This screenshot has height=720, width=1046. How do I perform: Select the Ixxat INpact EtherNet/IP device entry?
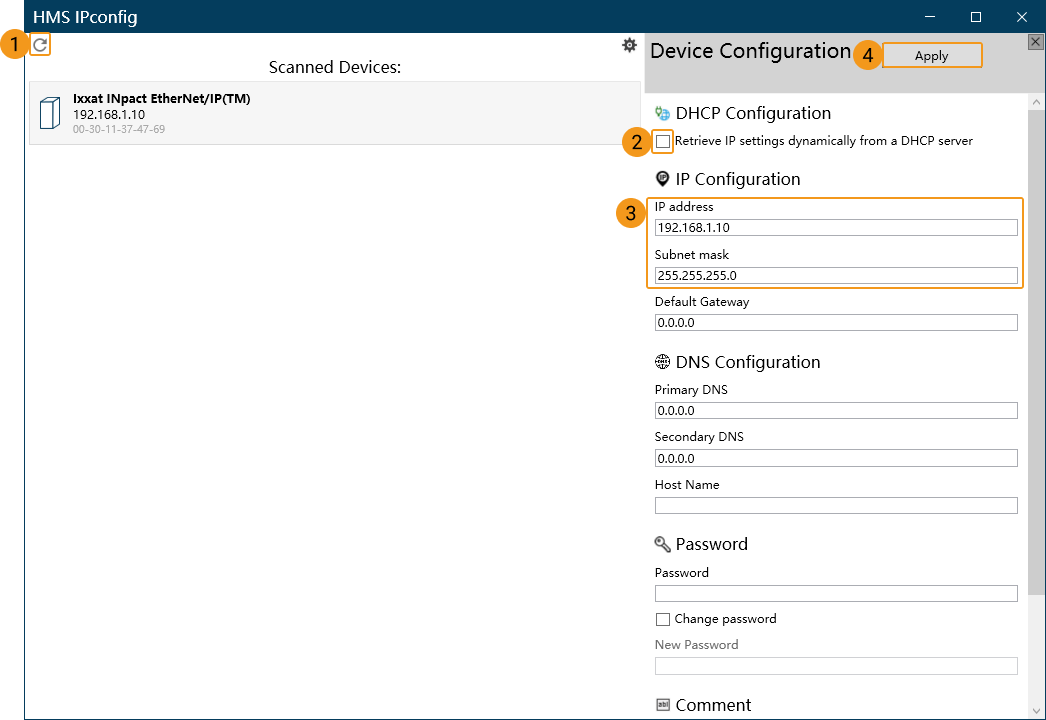(x=334, y=113)
